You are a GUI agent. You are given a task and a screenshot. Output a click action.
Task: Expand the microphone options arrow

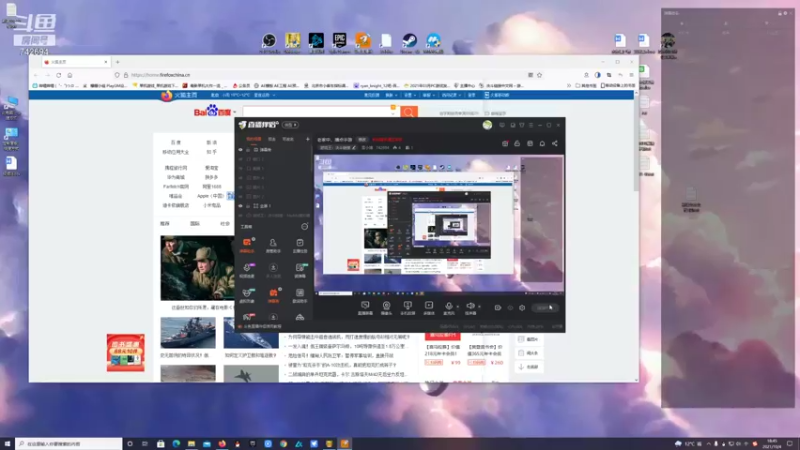click(x=457, y=307)
